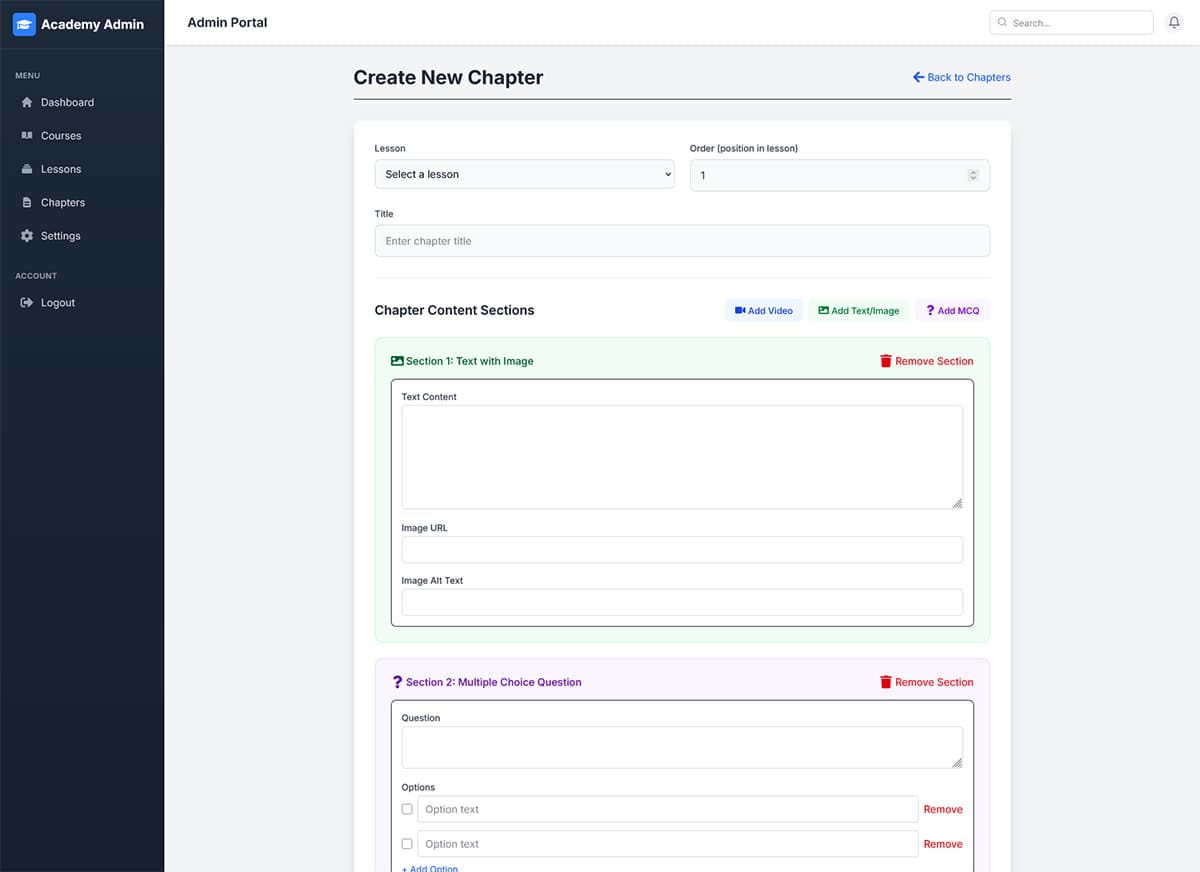Click the image icon on Add Text/Image
The height and width of the screenshot is (872, 1200).
click(x=823, y=310)
